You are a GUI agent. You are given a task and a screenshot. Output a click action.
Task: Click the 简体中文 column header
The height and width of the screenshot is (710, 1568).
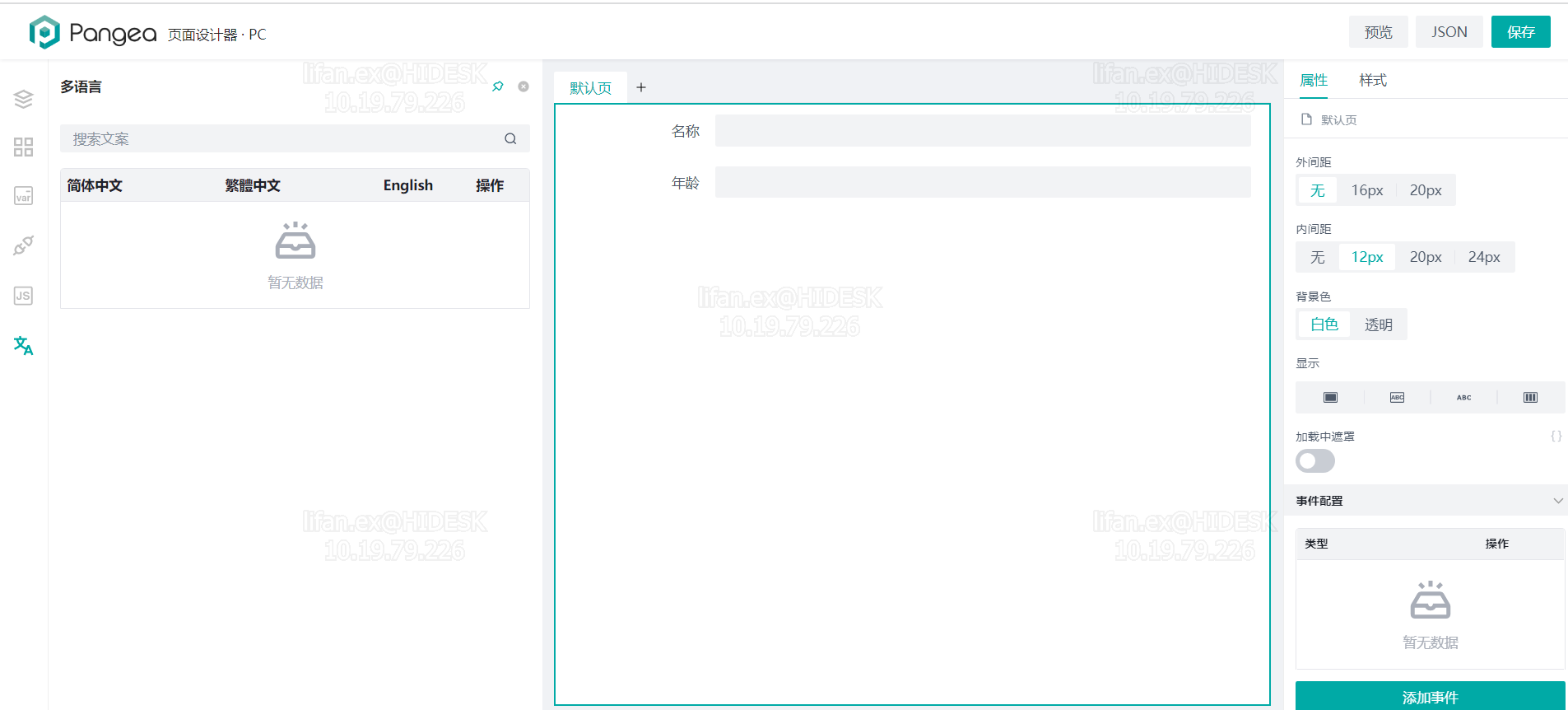click(x=95, y=185)
